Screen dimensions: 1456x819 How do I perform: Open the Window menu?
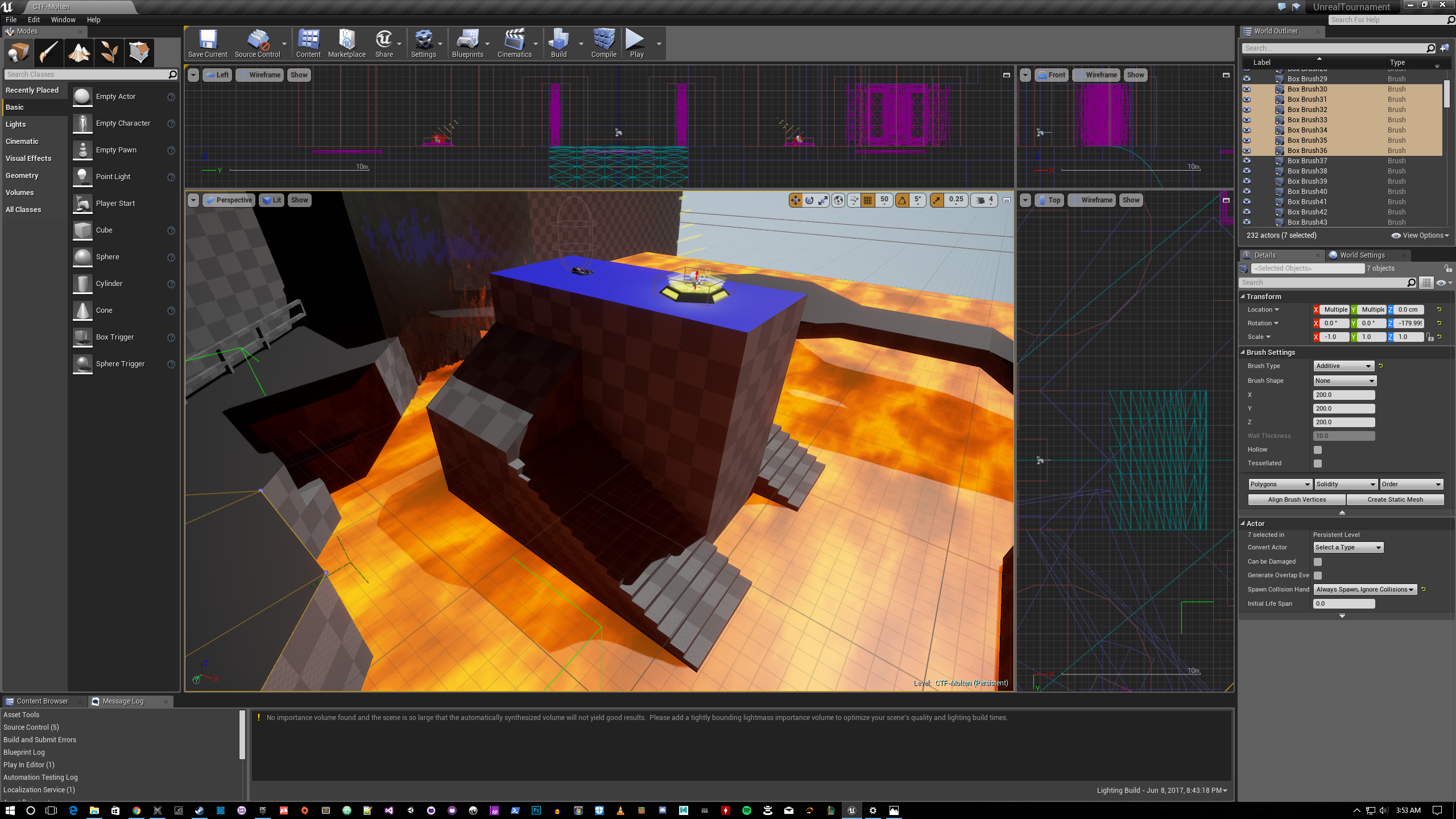pyautogui.click(x=63, y=19)
